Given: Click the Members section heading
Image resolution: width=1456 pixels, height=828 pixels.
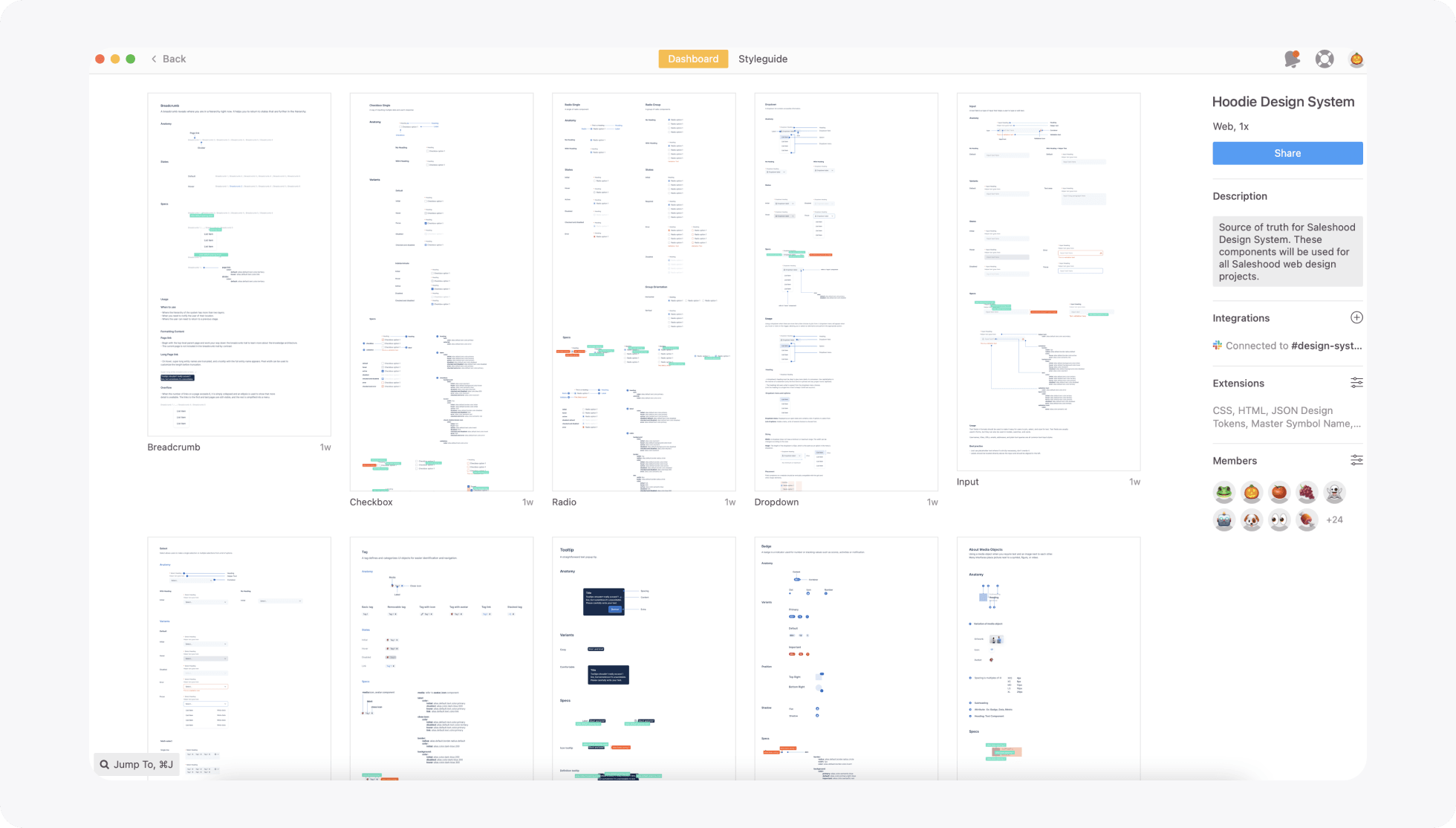Looking at the screenshot, I should click(1235, 461).
